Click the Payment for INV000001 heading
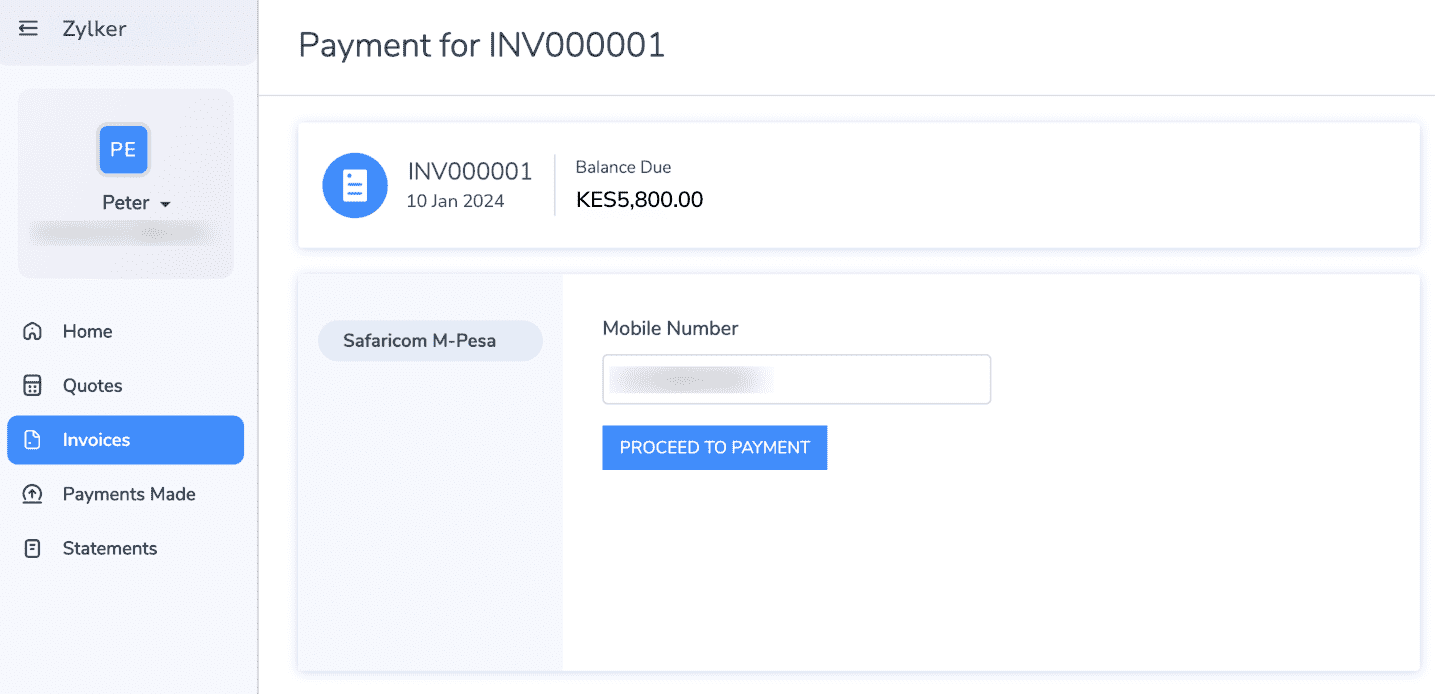This screenshot has height=694, width=1435. 480,45
